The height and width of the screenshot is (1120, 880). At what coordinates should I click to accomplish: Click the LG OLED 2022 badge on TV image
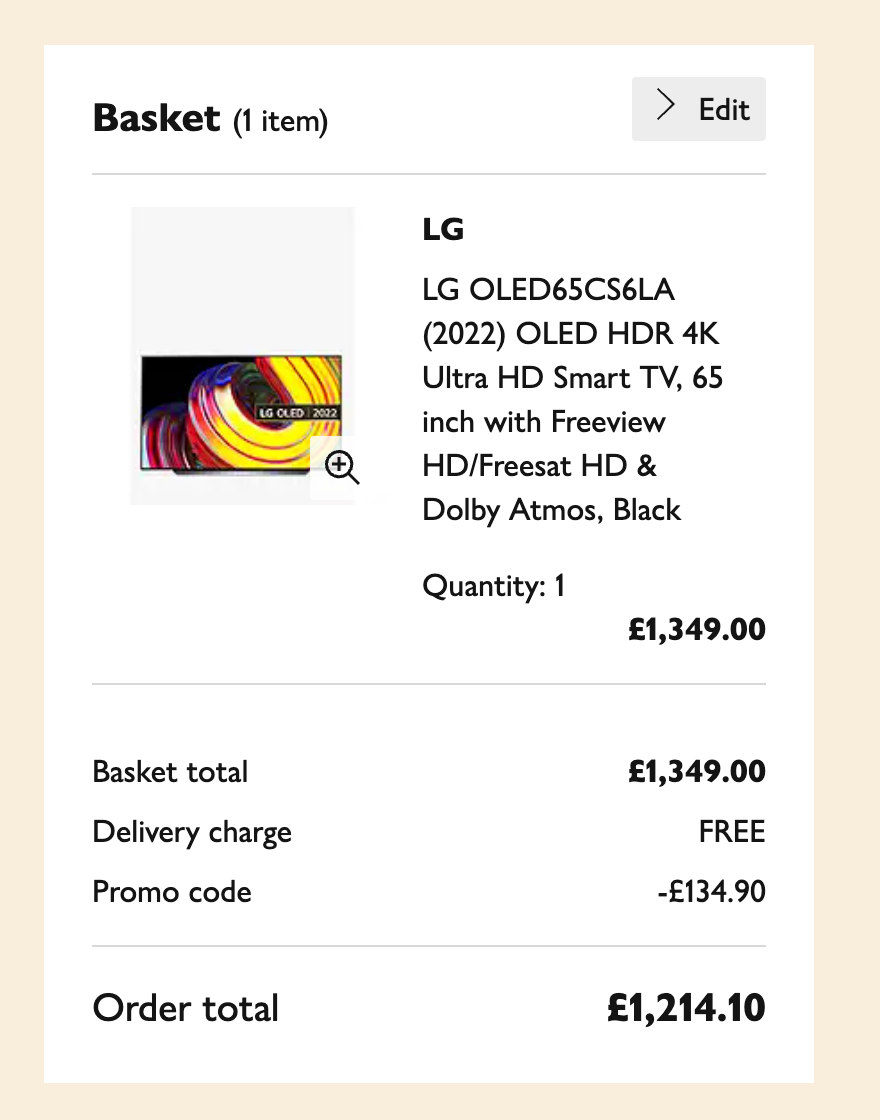tap(300, 412)
